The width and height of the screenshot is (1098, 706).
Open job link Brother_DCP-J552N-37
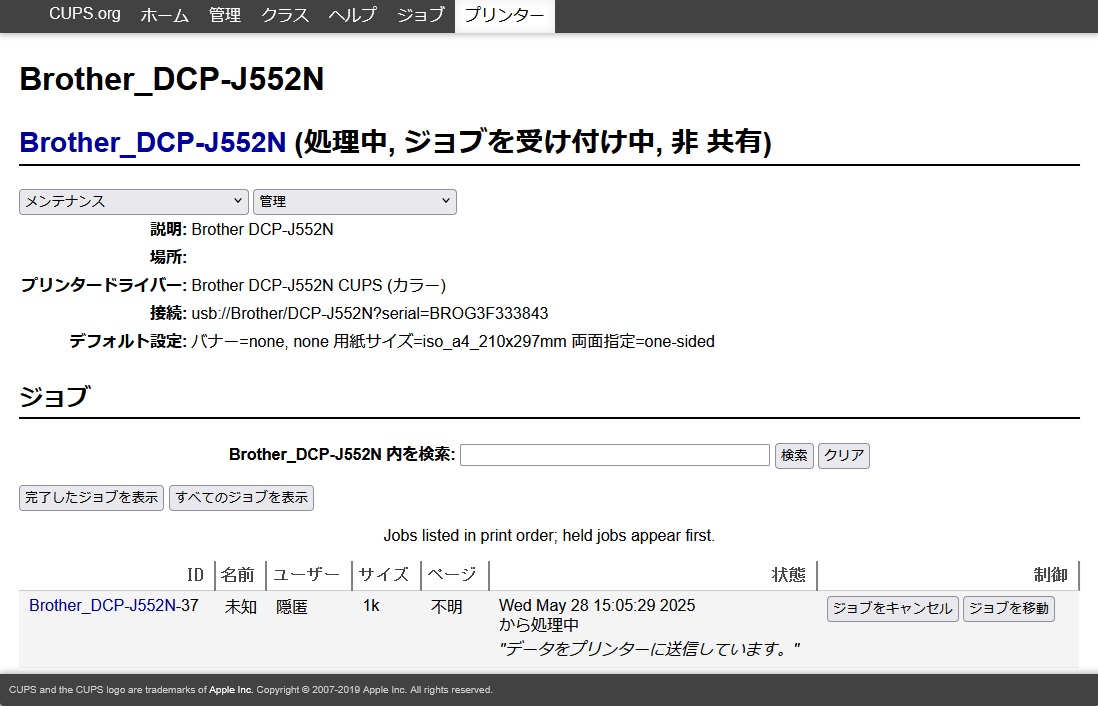coord(113,606)
